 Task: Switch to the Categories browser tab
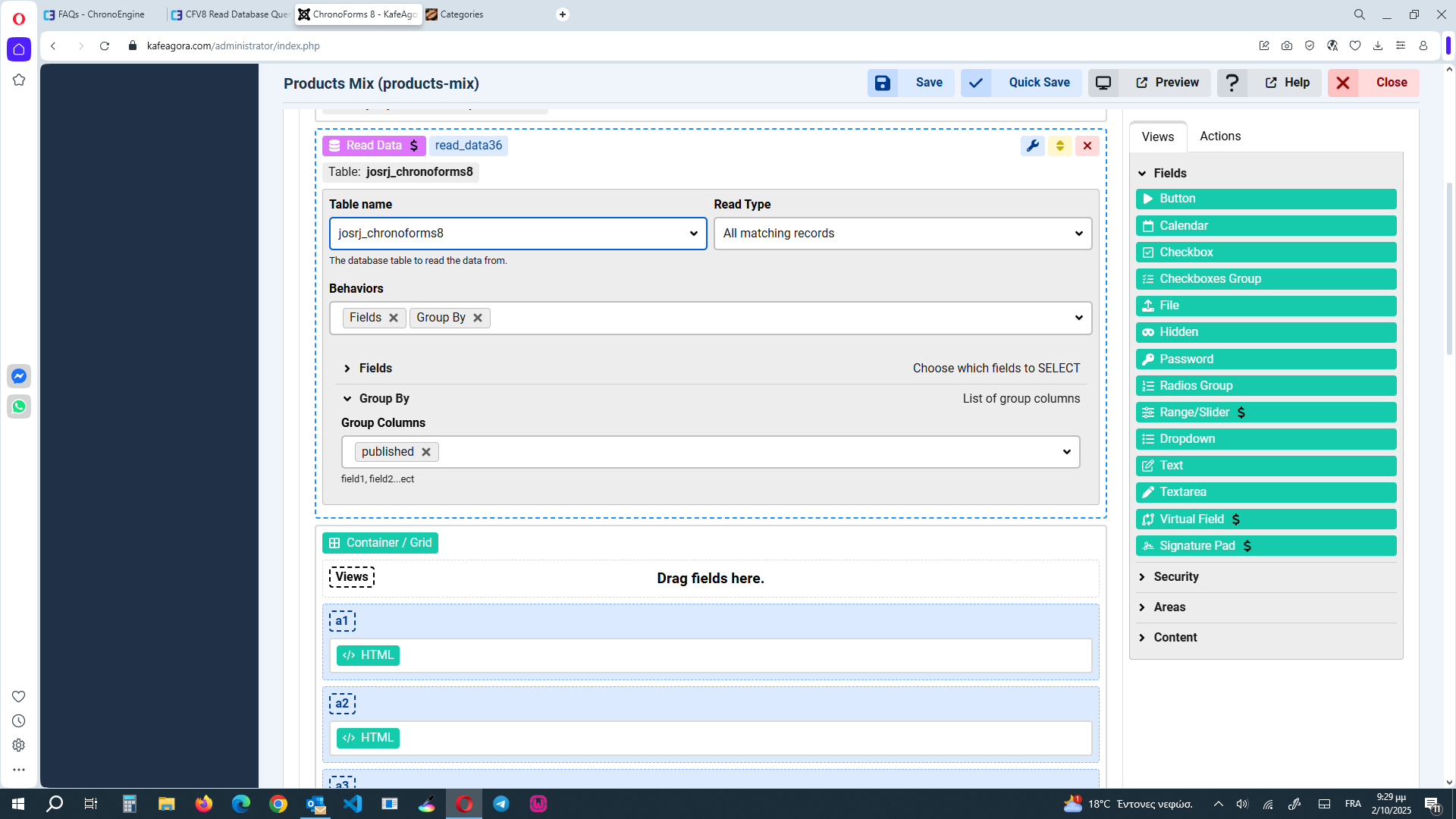click(463, 14)
